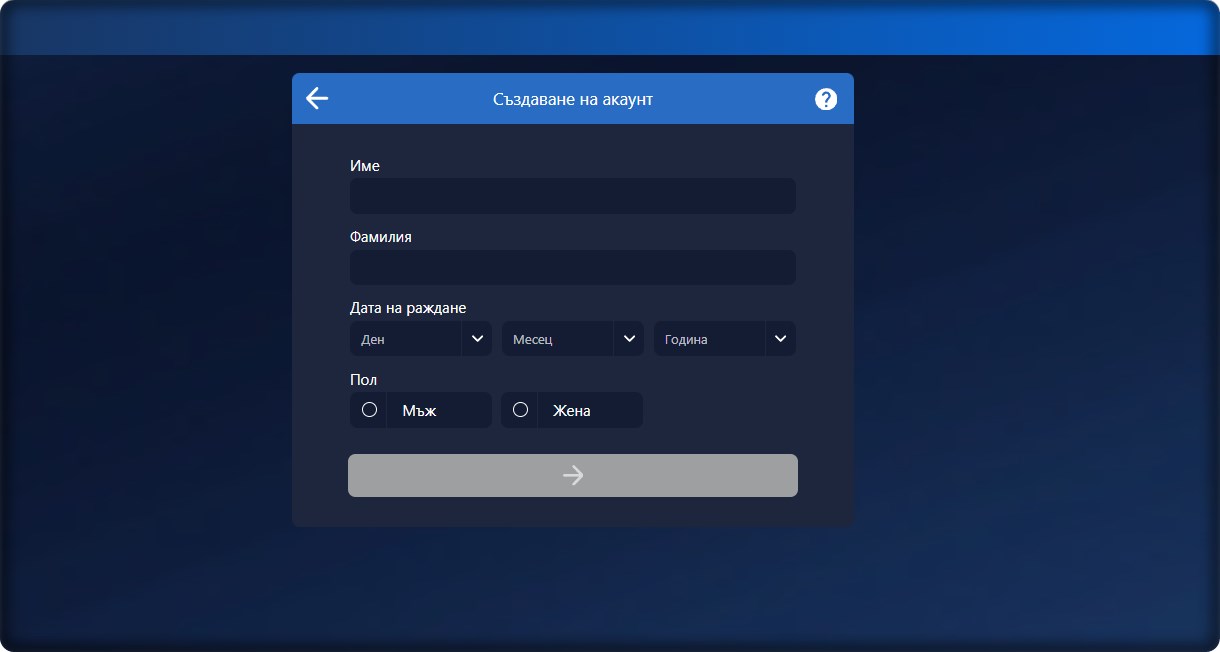Viewport: 1220px width, 652px height.
Task: Click the right arrow icon to continue
Action: click(573, 475)
